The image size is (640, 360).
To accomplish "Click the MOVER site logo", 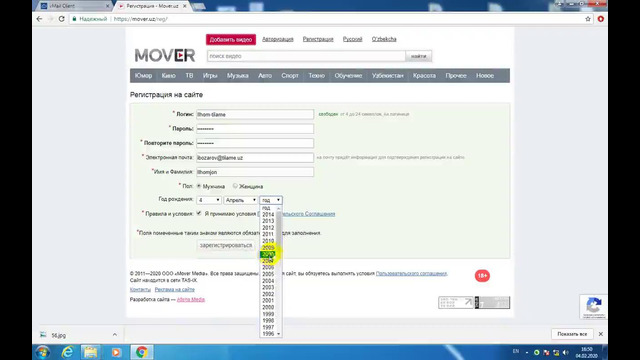I will pos(165,55).
